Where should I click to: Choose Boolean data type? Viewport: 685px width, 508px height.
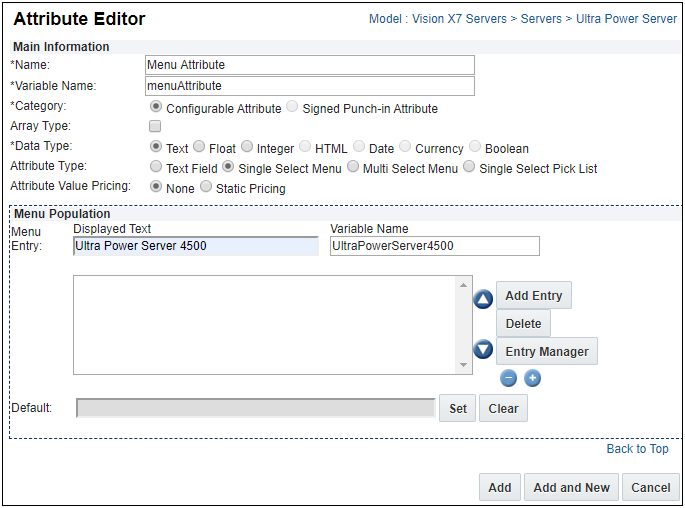(475, 146)
